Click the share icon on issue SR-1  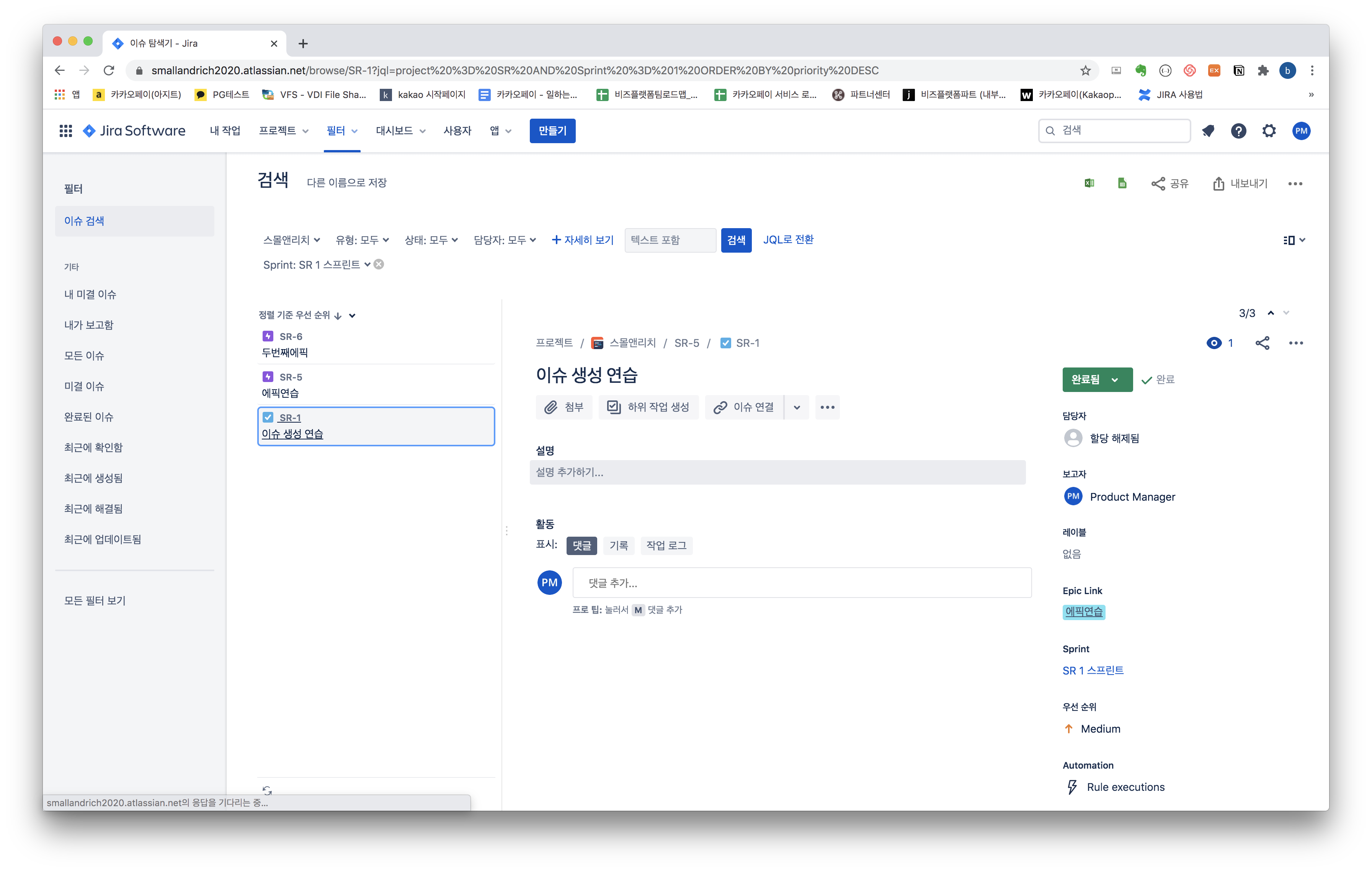coord(1262,343)
